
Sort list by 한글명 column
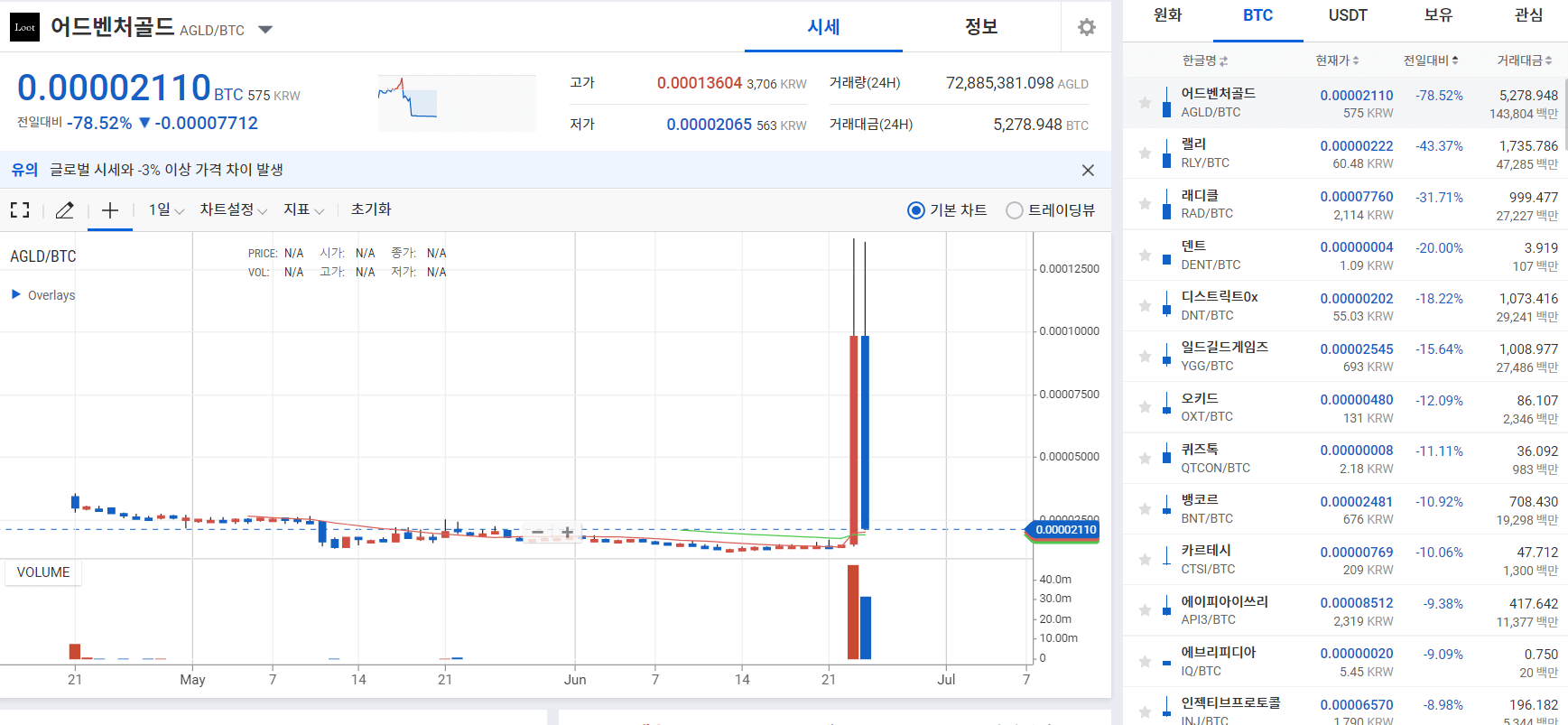(x=1205, y=60)
